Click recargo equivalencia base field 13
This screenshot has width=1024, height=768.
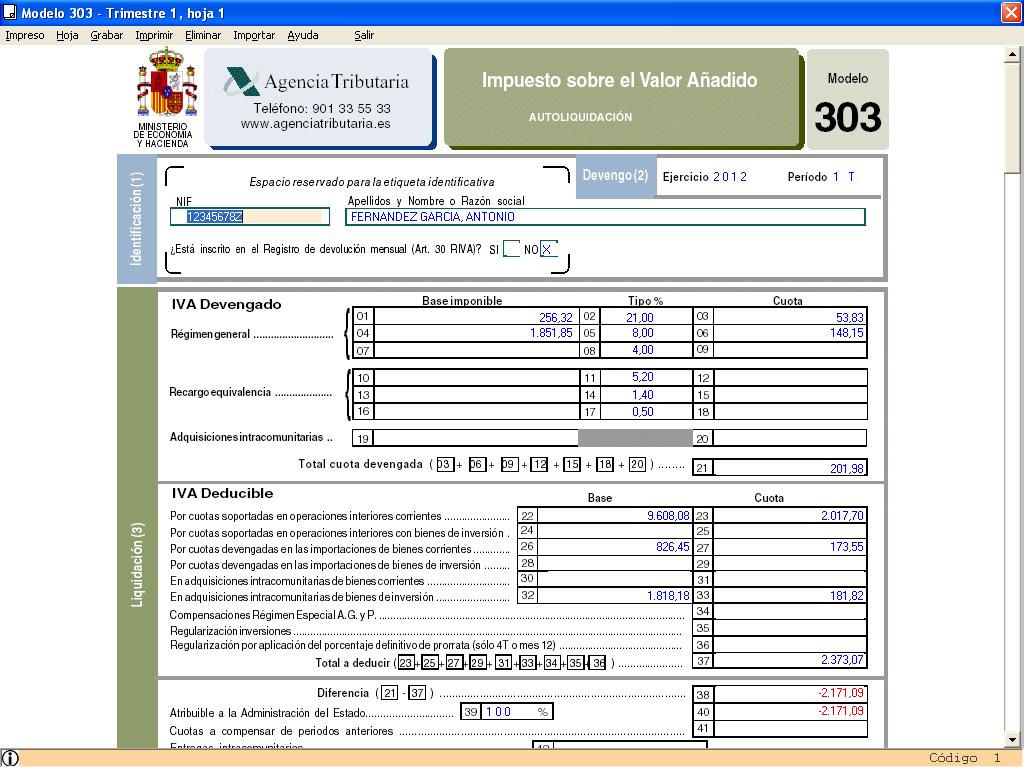[476, 394]
